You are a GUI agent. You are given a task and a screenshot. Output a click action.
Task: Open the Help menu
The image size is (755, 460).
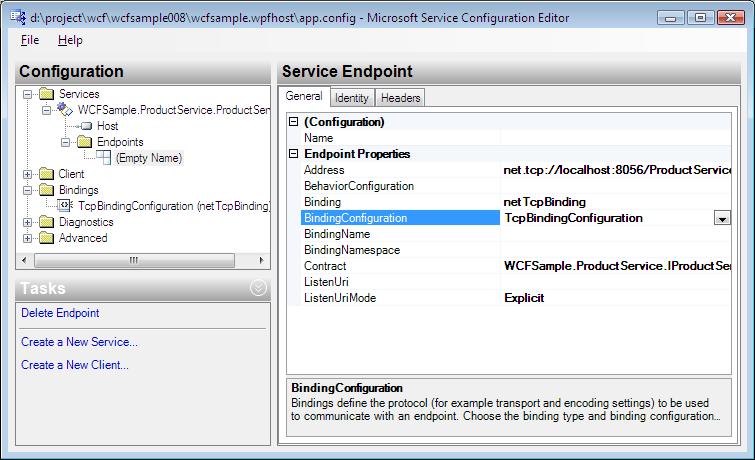pyautogui.click(x=70, y=40)
